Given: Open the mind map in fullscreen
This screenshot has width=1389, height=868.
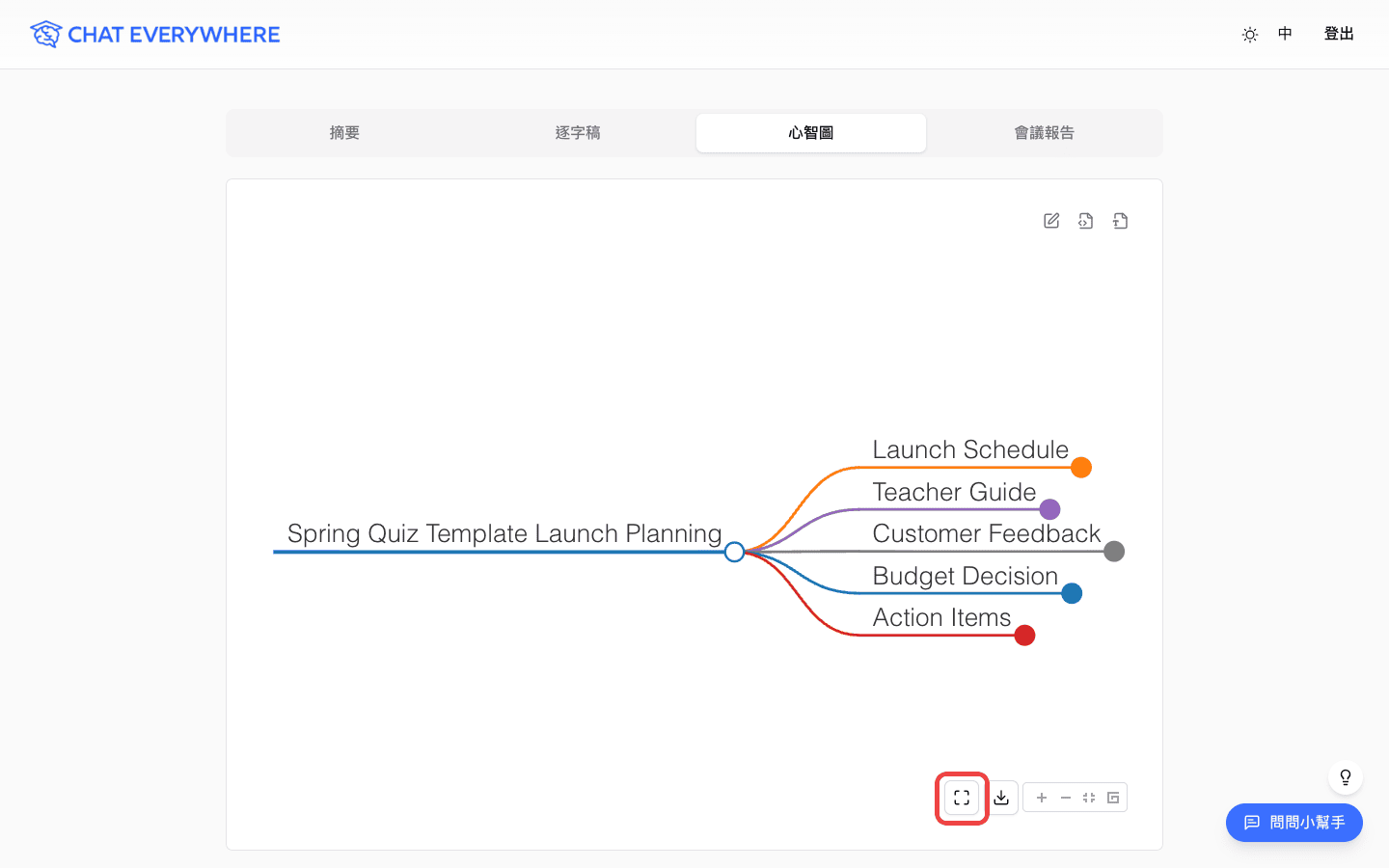Looking at the screenshot, I should pyautogui.click(x=962, y=798).
